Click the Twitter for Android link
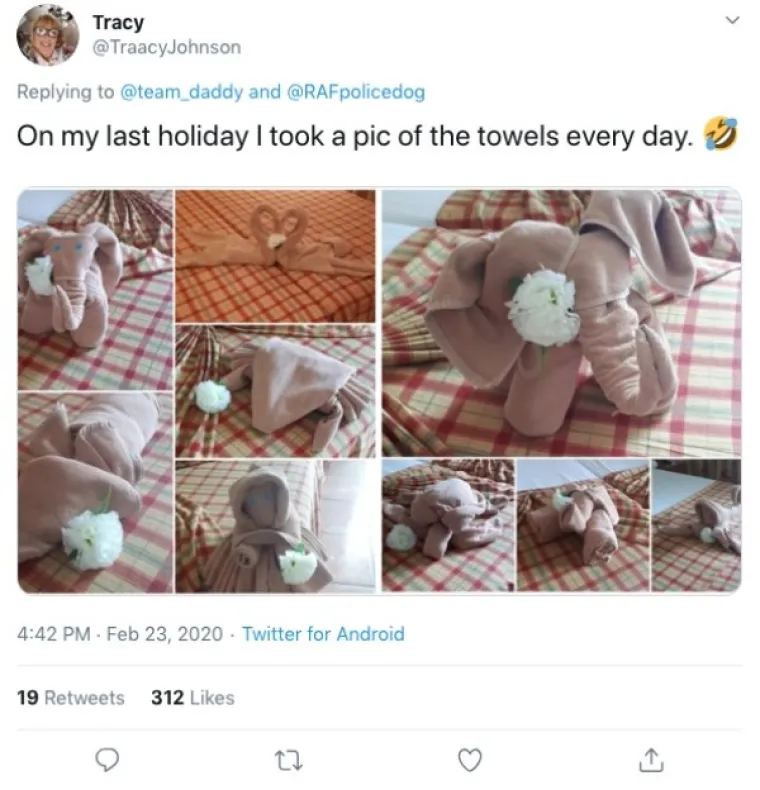760x790 pixels. [x=323, y=633]
